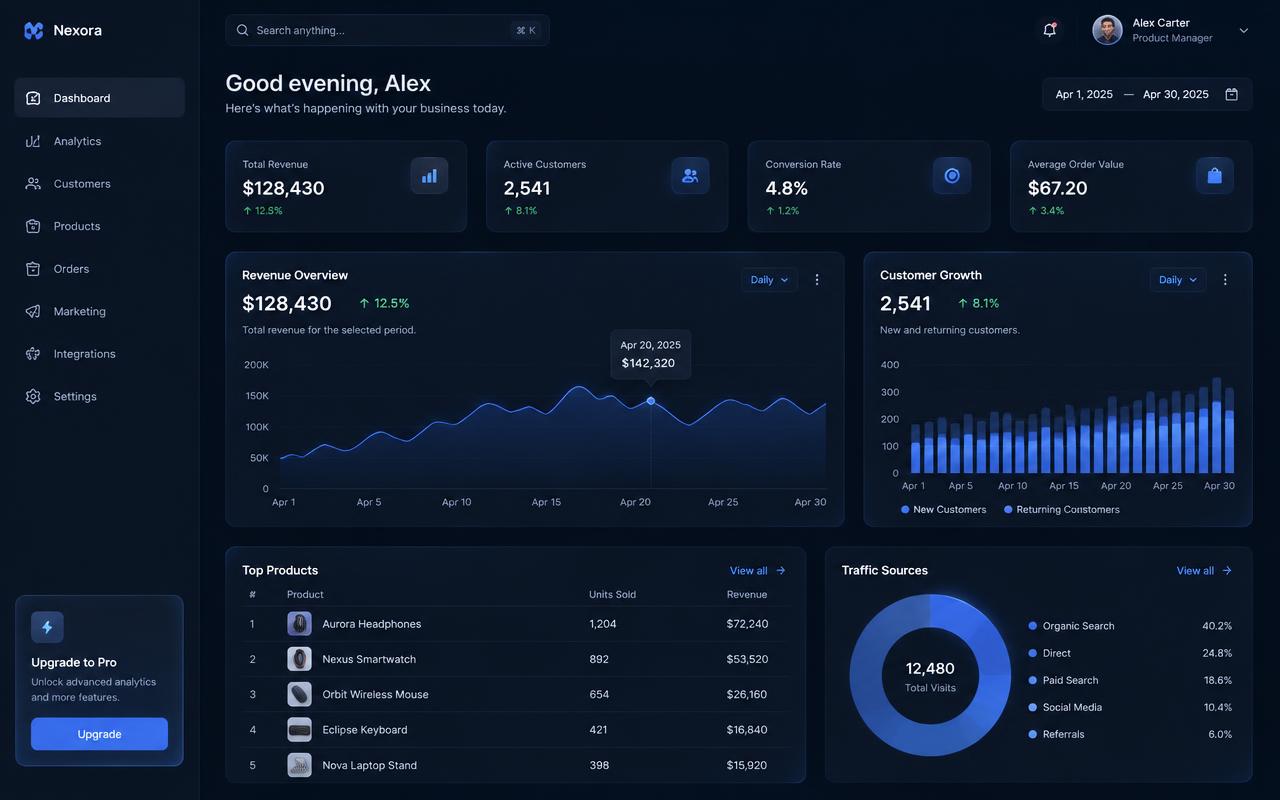This screenshot has width=1280, height=800.
Task: Click the search magnifier icon
Action: [x=242, y=30]
